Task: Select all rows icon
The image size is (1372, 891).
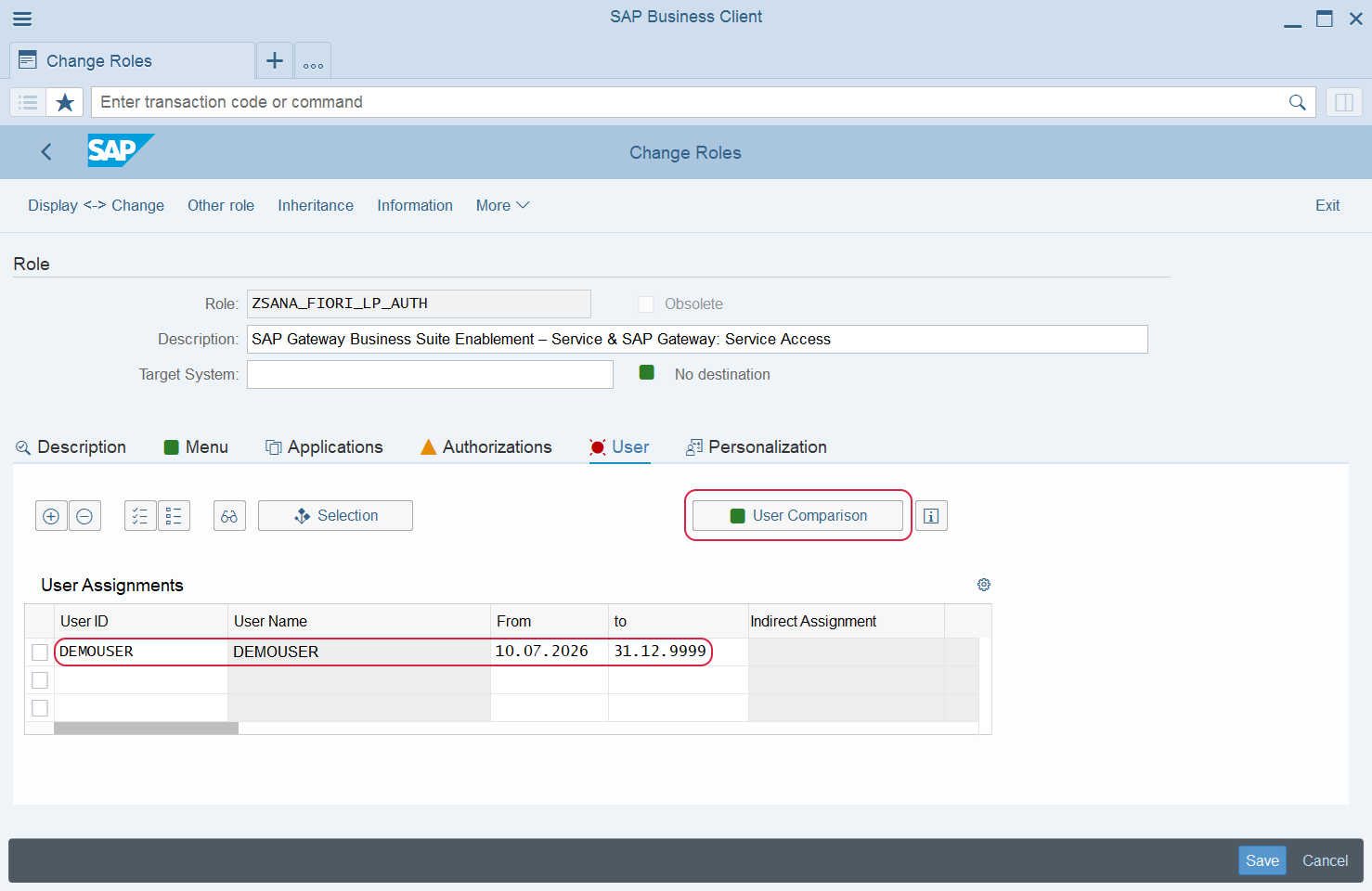Action: (x=140, y=516)
